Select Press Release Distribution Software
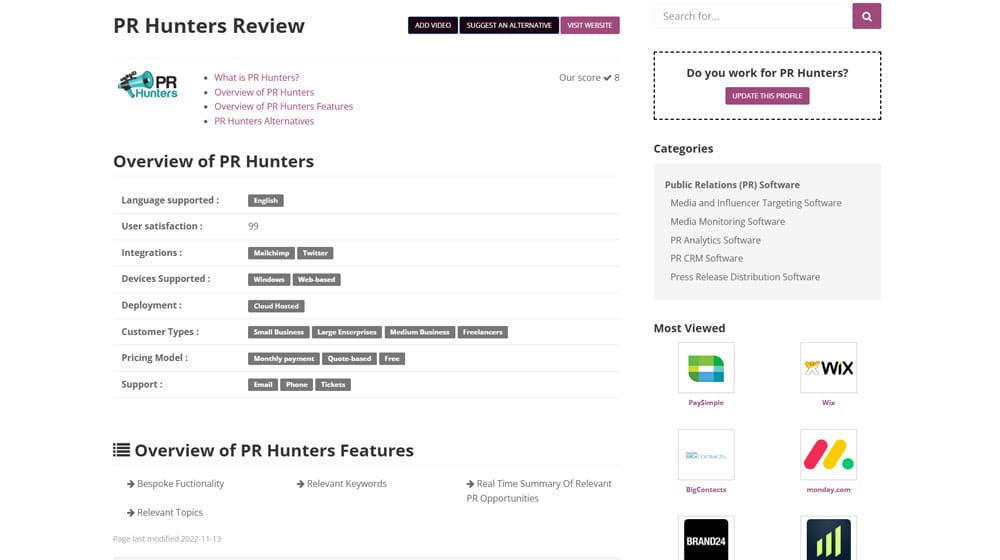The image size is (1000, 560). (x=745, y=277)
